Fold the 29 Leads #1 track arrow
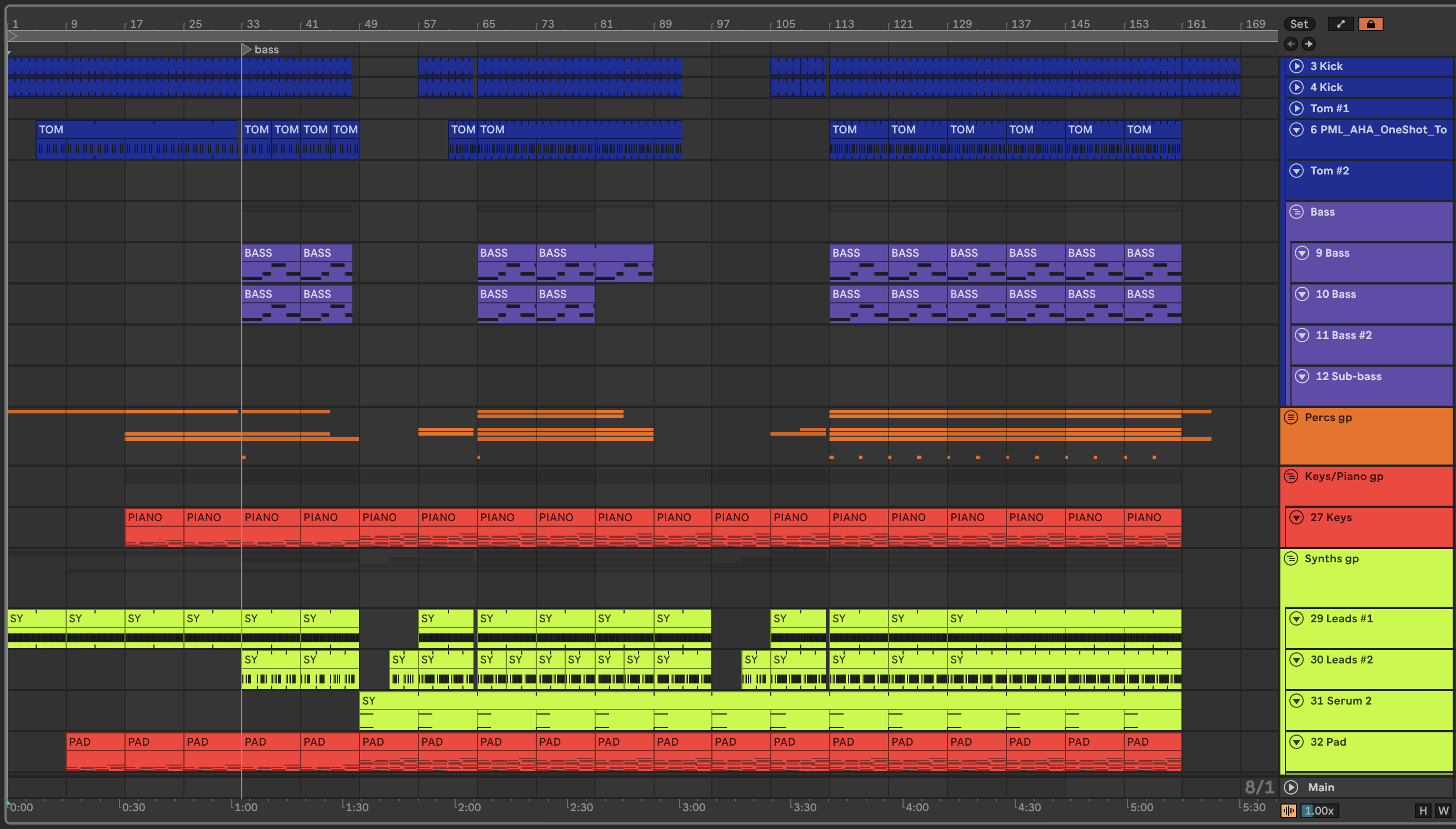Screen dimensions: 1456x829 [1297, 618]
